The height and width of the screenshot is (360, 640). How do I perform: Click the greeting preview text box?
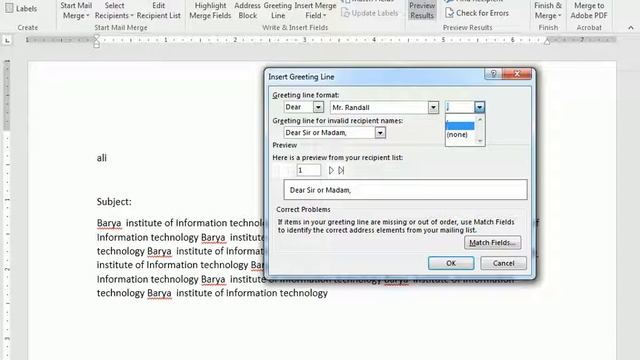point(405,190)
